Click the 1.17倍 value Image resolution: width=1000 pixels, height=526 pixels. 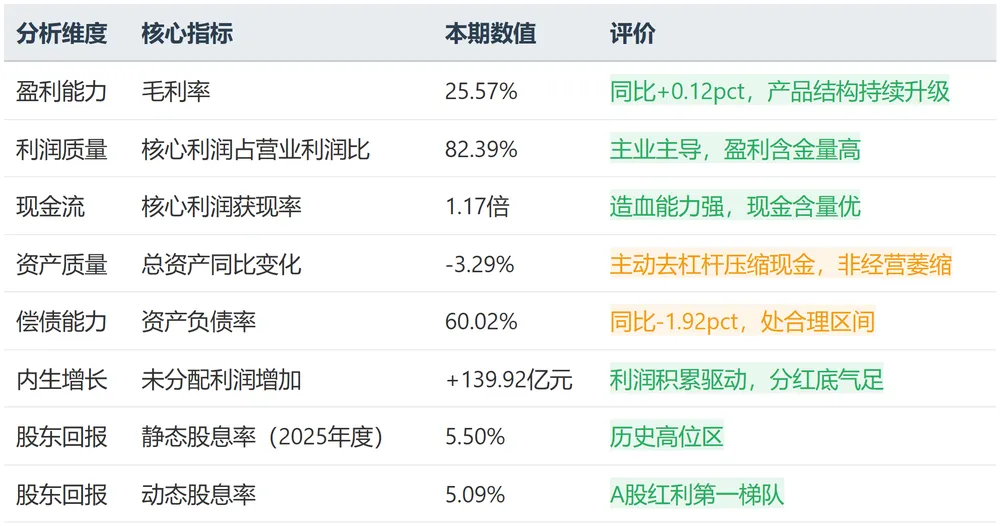477,207
